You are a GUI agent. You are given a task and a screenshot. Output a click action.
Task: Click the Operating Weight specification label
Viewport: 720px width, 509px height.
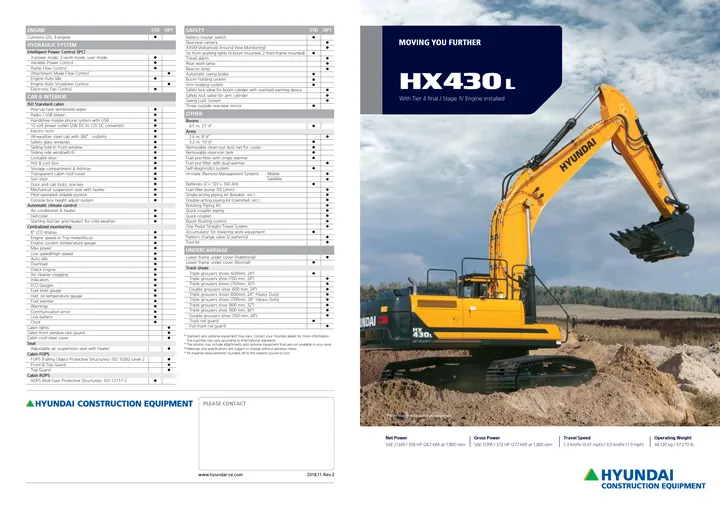[x=673, y=438]
